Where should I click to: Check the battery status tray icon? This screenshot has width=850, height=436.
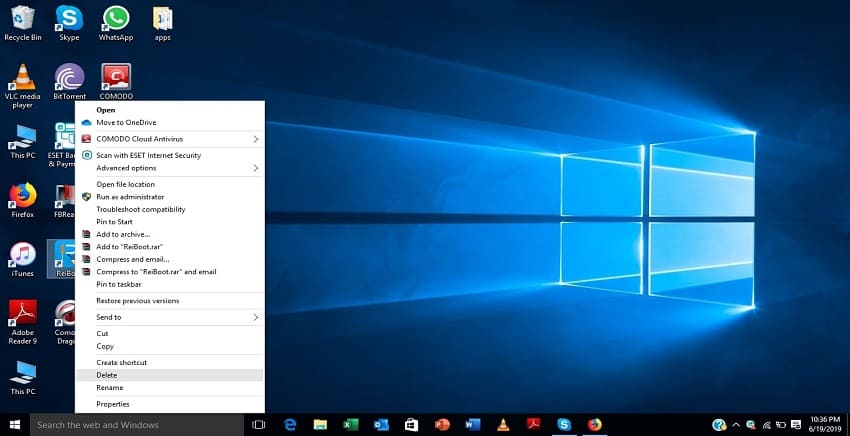(781, 425)
